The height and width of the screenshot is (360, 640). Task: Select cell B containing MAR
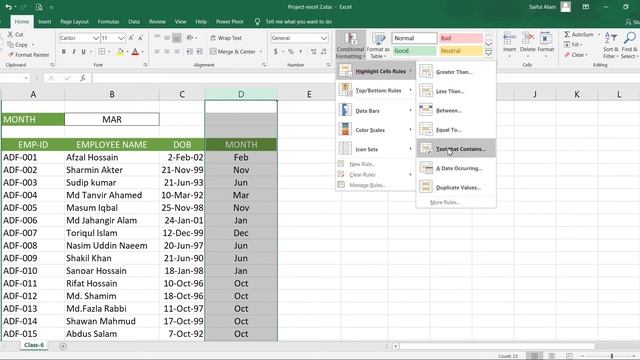point(112,119)
